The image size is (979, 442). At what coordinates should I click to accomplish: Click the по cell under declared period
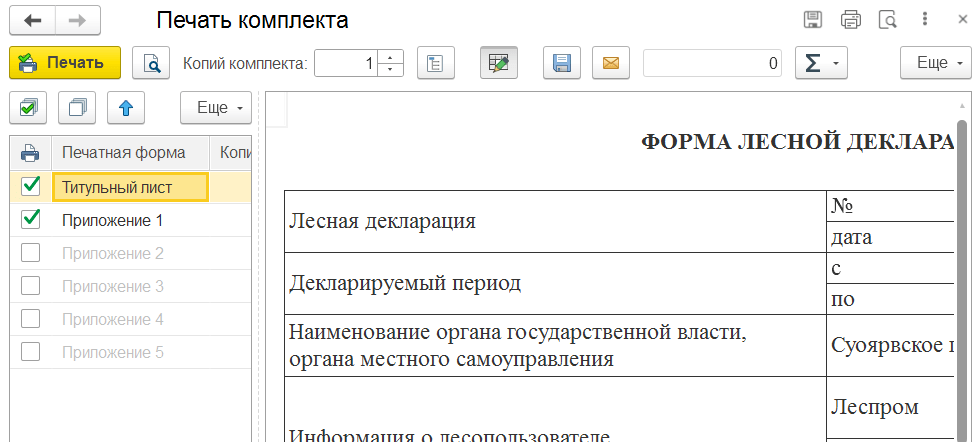pyautogui.click(x=891, y=299)
